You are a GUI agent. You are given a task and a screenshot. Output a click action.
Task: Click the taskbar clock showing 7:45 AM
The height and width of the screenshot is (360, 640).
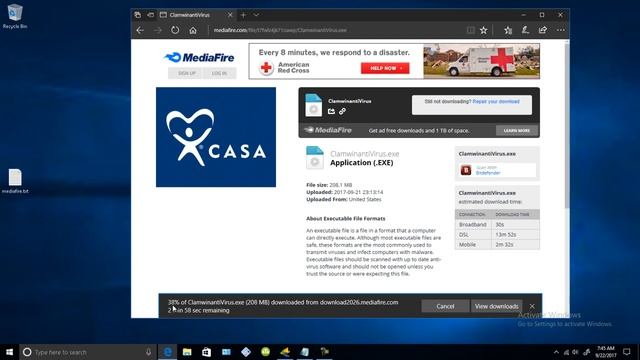tap(606, 352)
